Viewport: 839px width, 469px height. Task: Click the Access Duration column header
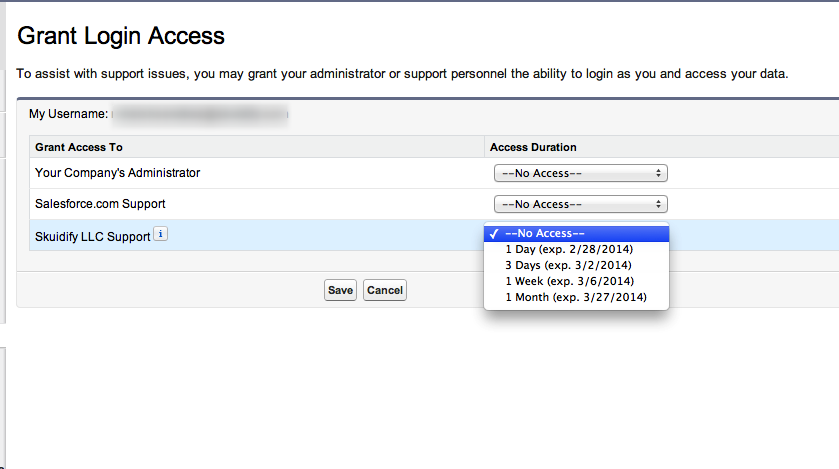[533, 147]
